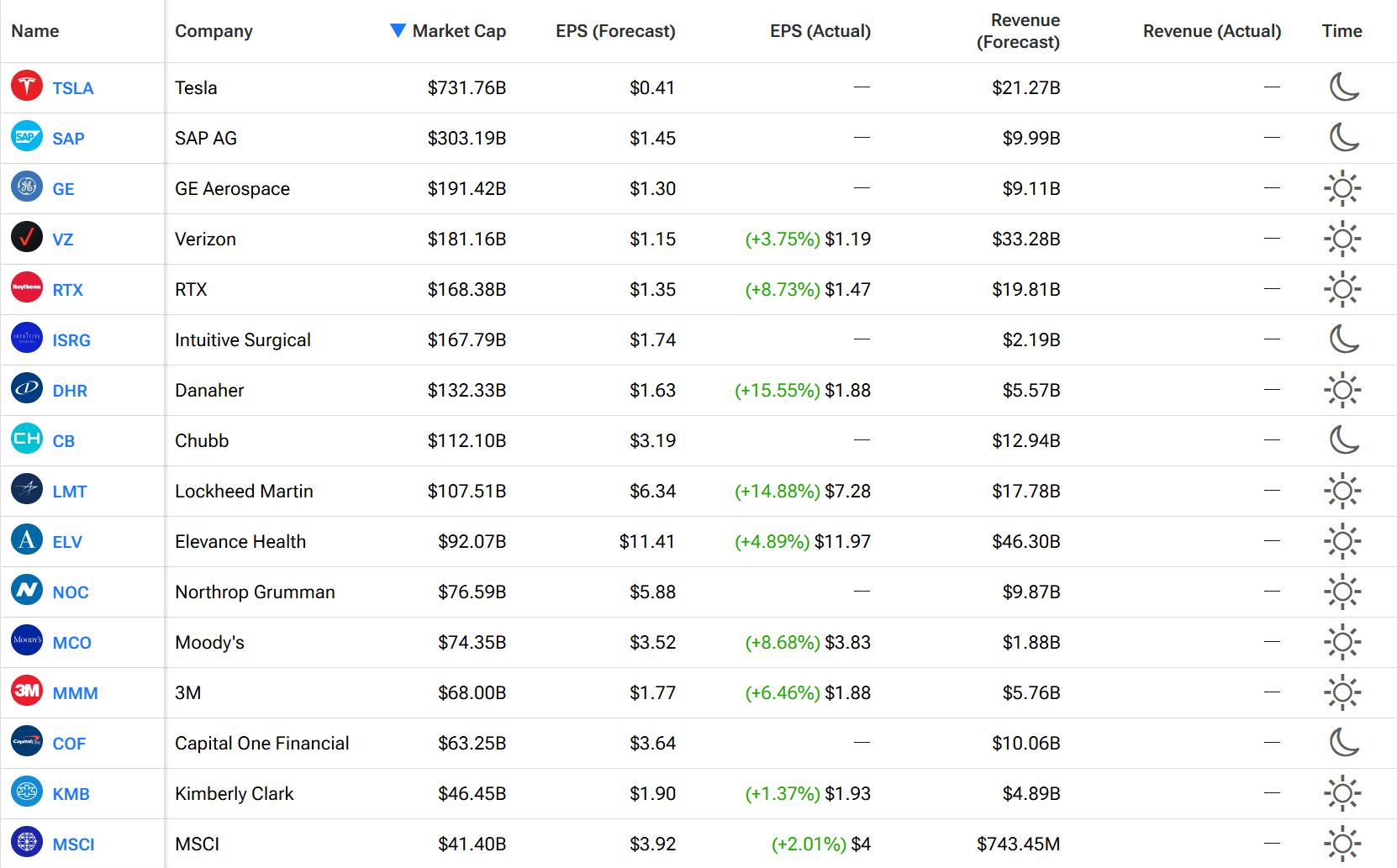1397x868 pixels.
Task: Click the Intuitive Surgical logo icon
Action: pos(27,338)
